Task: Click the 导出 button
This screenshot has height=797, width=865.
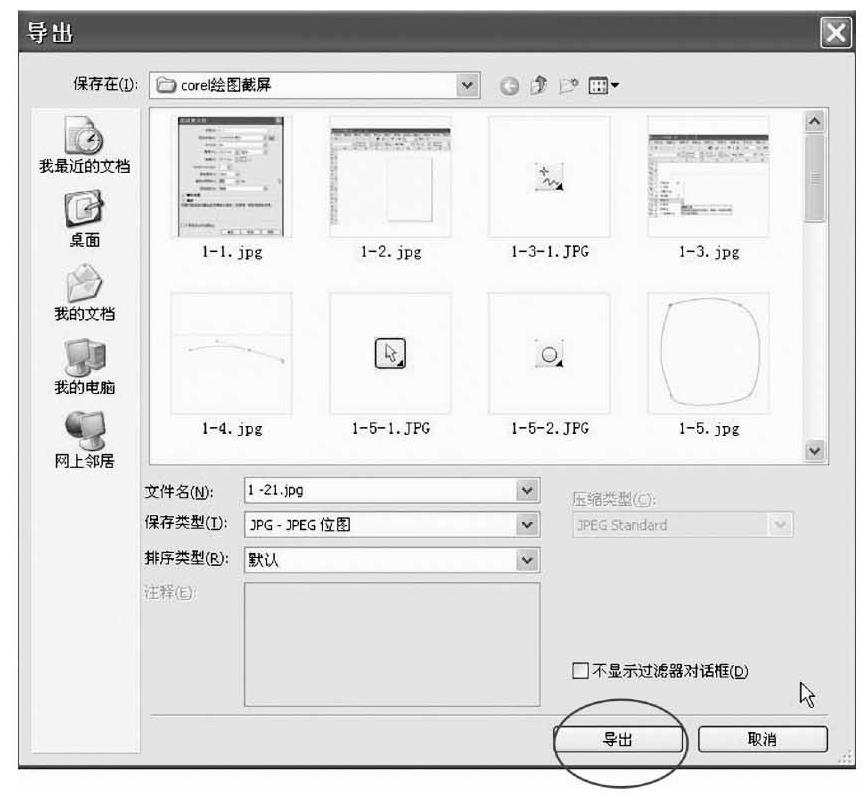Action: point(621,739)
